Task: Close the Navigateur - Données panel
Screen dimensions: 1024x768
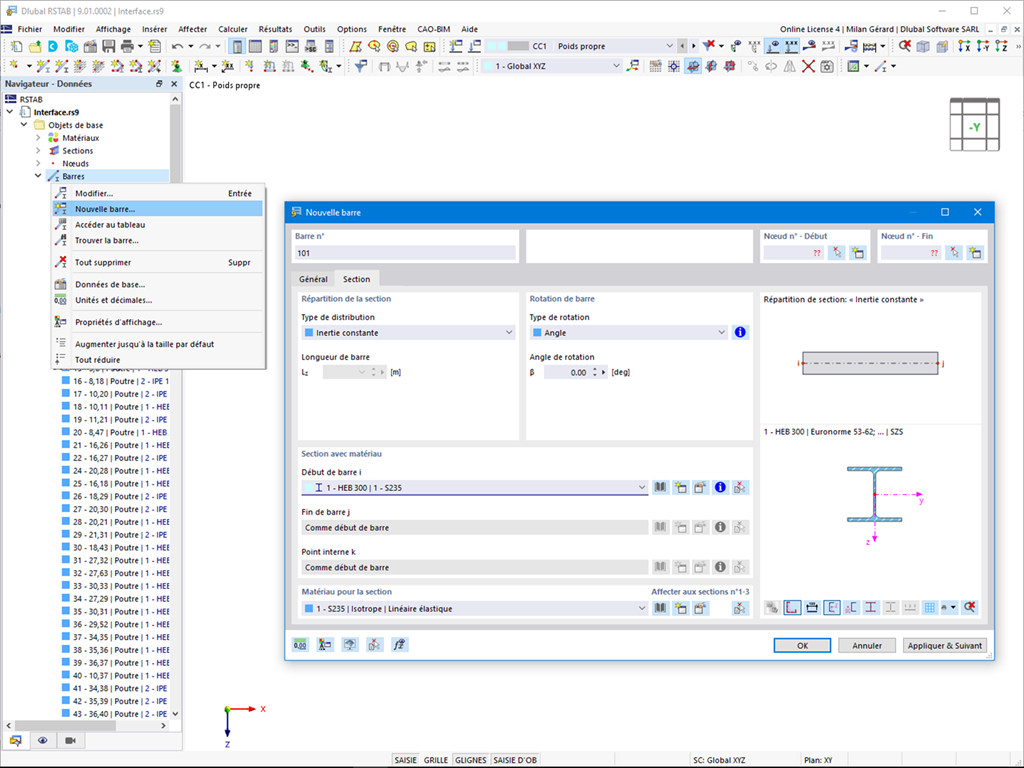Action: (174, 84)
